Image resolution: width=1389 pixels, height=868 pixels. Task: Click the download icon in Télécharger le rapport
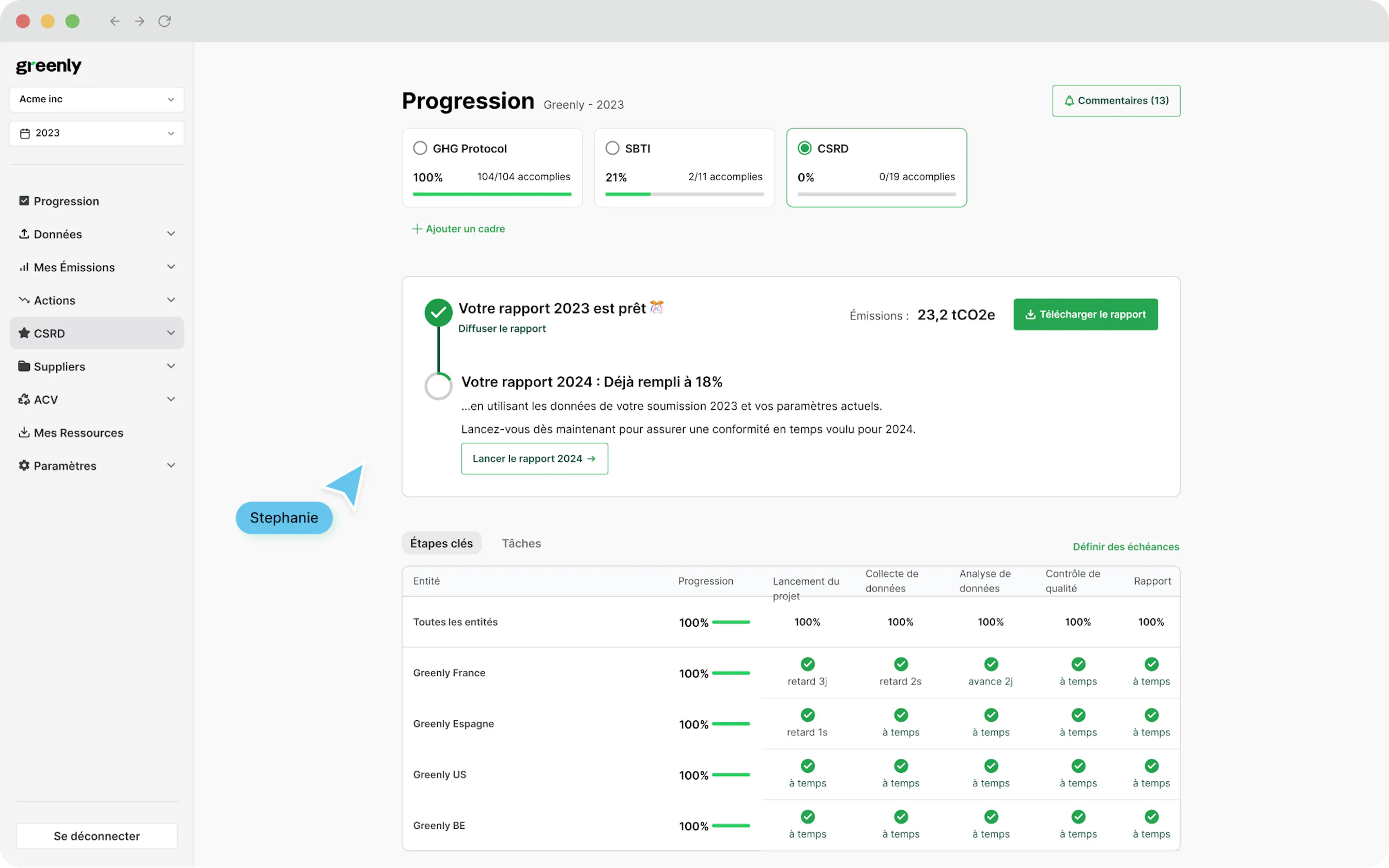(1030, 315)
